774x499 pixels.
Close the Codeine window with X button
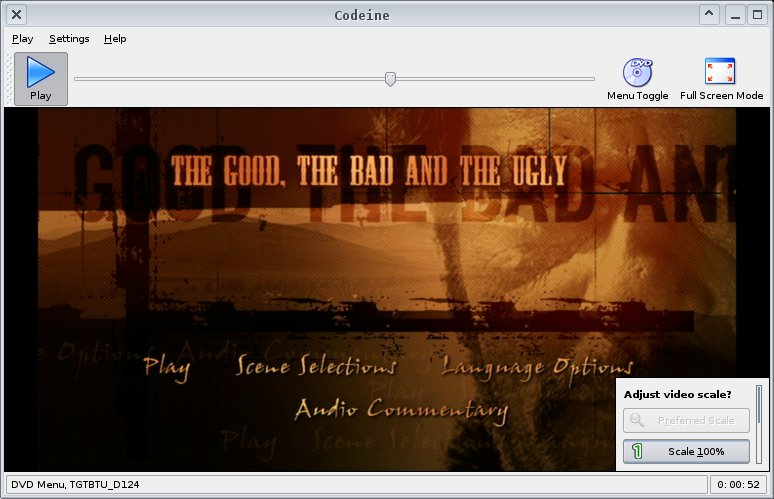(16, 15)
